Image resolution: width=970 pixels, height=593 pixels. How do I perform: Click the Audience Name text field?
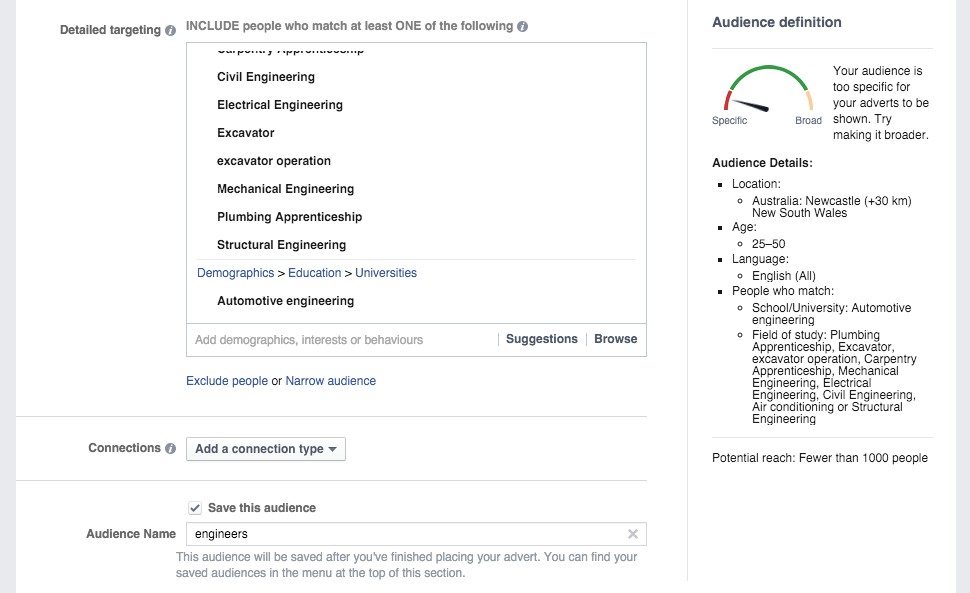[405, 534]
